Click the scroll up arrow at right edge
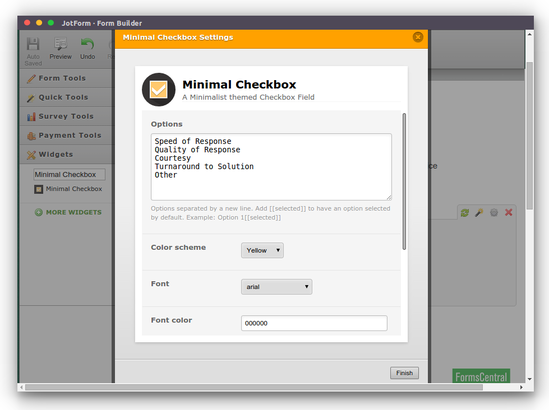This screenshot has width=549, height=410. (530, 34)
